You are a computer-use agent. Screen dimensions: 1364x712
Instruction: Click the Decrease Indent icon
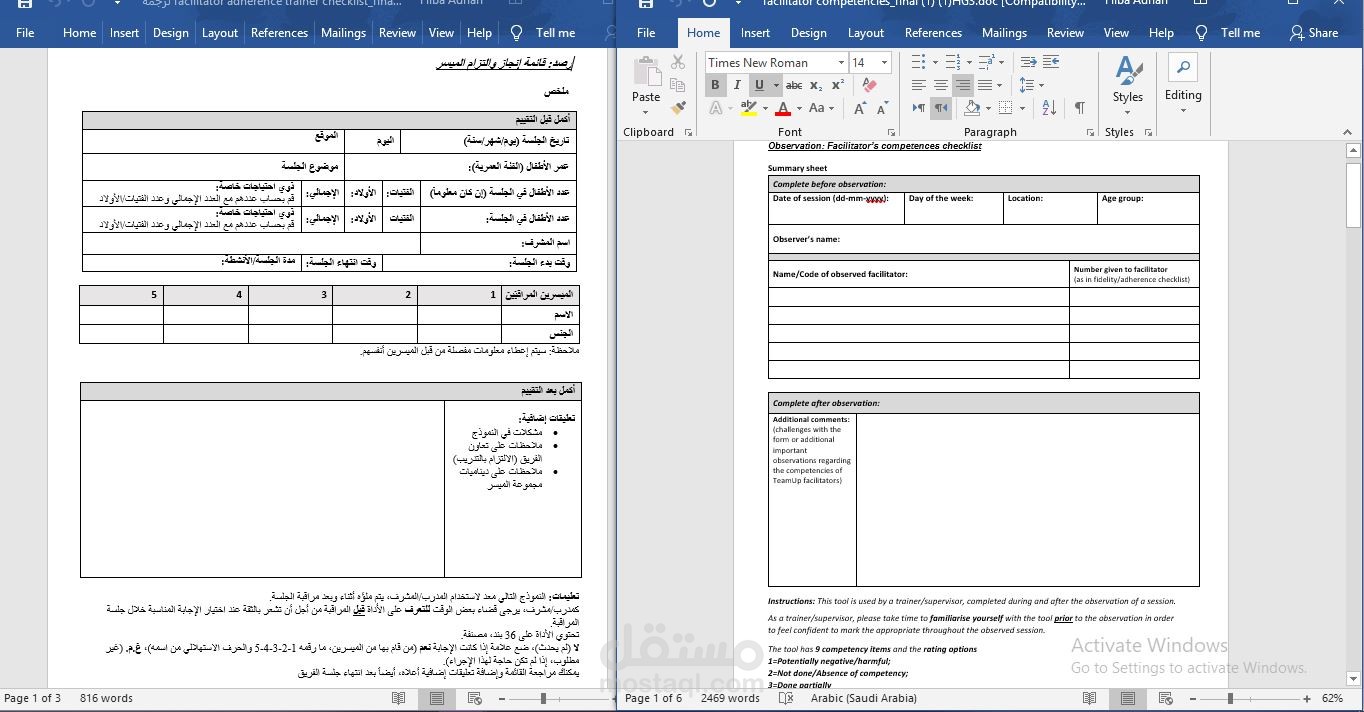(x=1027, y=62)
